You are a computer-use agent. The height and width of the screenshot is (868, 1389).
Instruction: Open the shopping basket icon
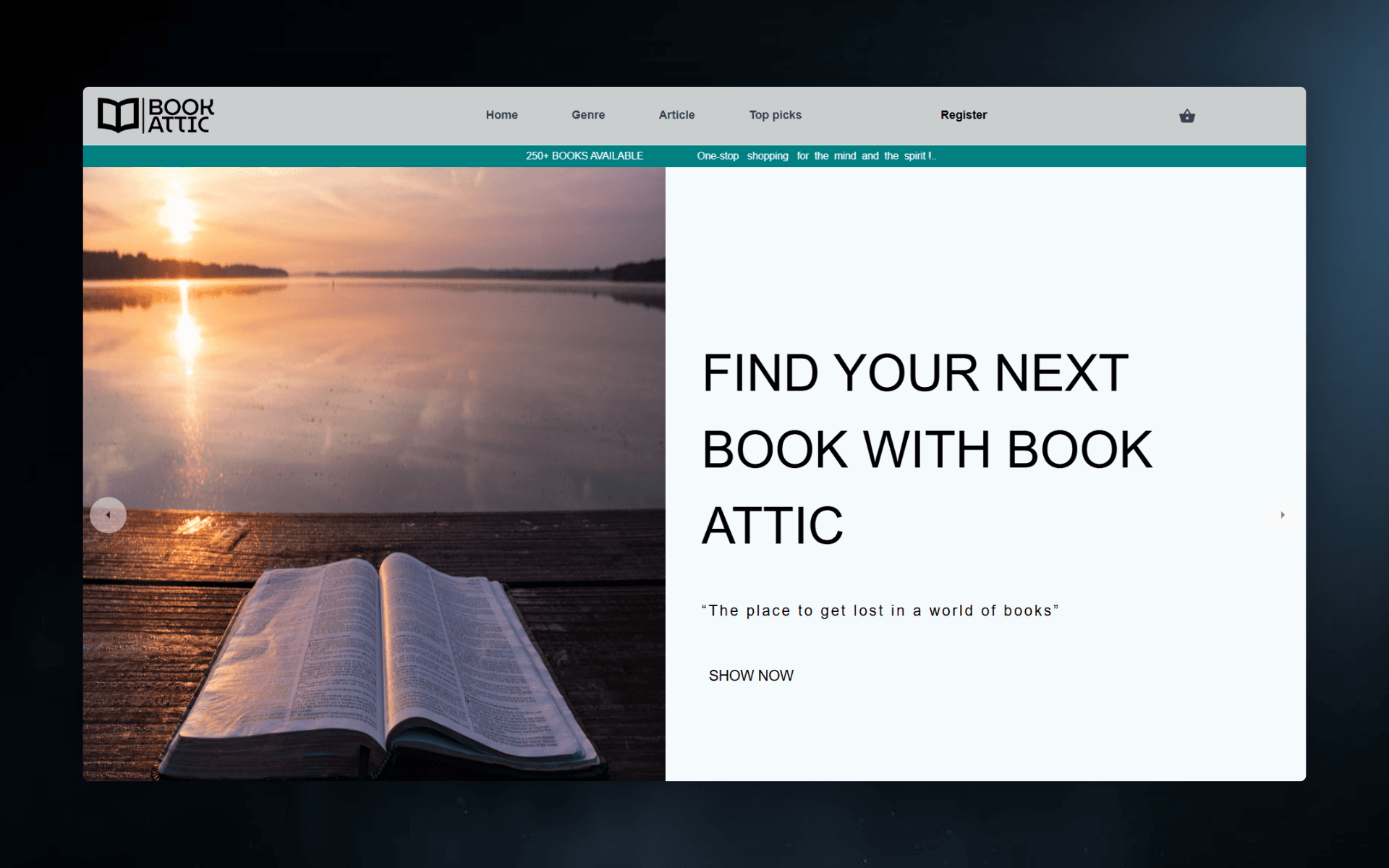coord(1186,116)
